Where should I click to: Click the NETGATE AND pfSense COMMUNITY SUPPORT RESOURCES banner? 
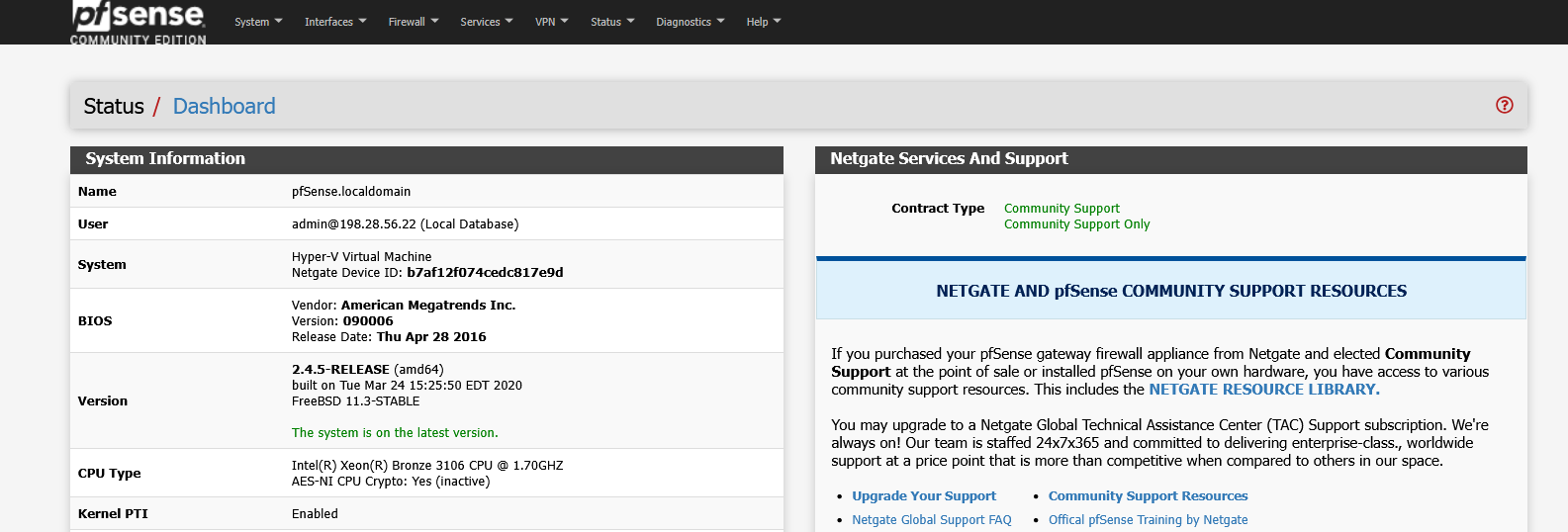click(x=1171, y=291)
